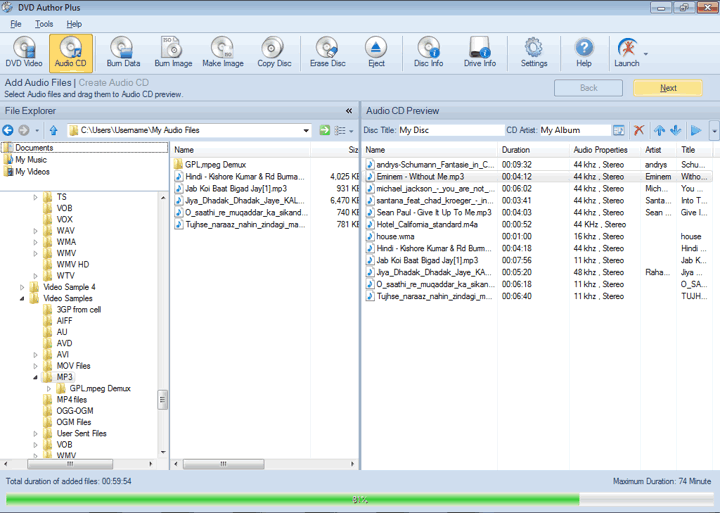Open the Help menu in menu bar
Screen dimensions: 720x513
pos(74,24)
